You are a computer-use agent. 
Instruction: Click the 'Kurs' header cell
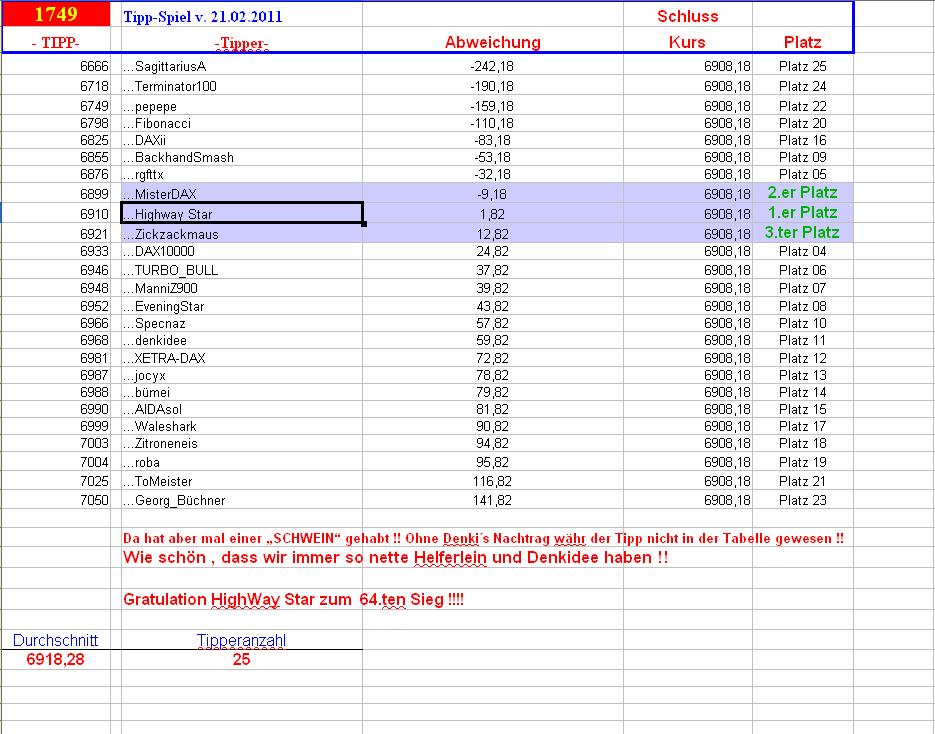point(688,42)
